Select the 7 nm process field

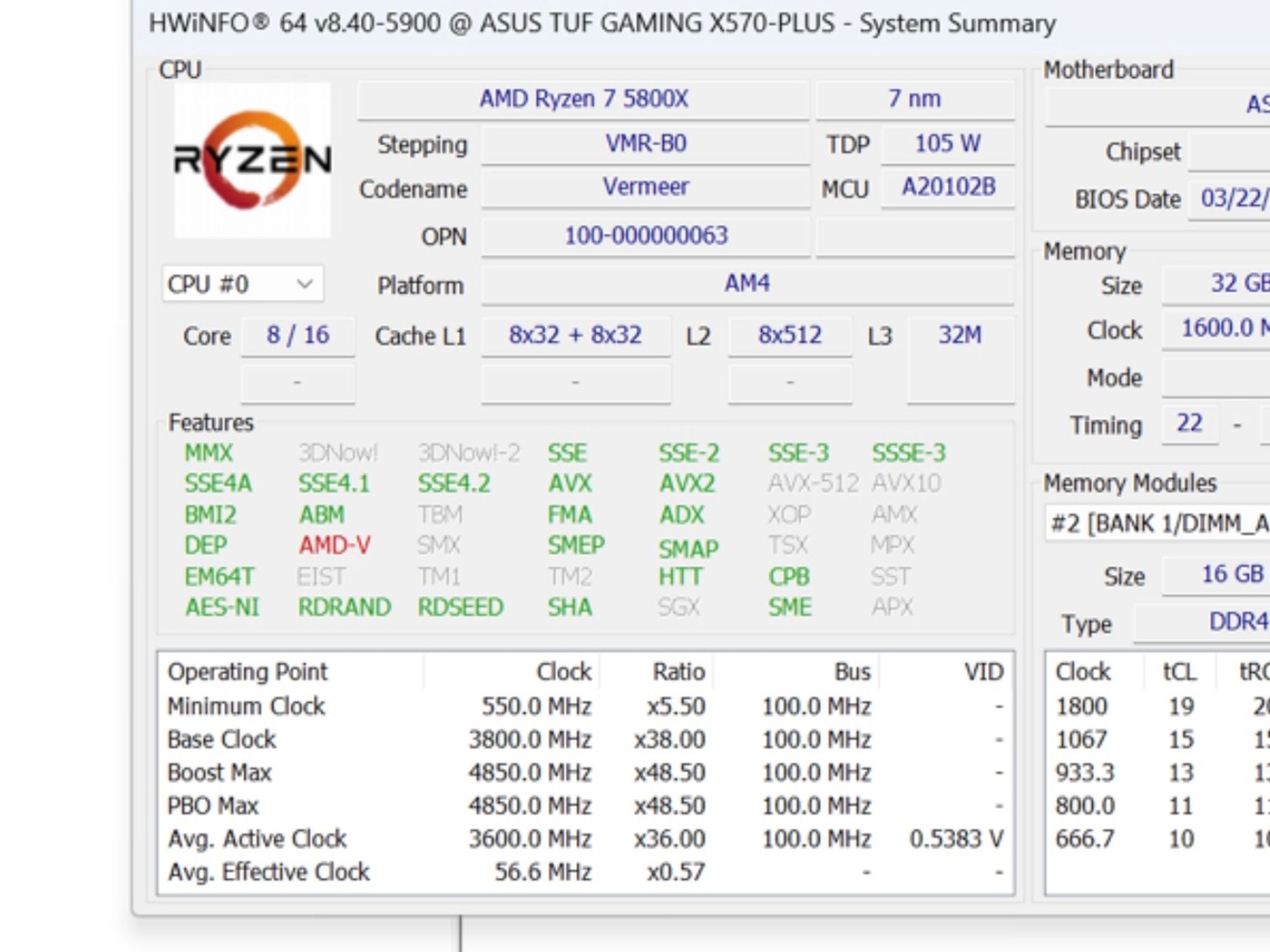click(915, 99)
